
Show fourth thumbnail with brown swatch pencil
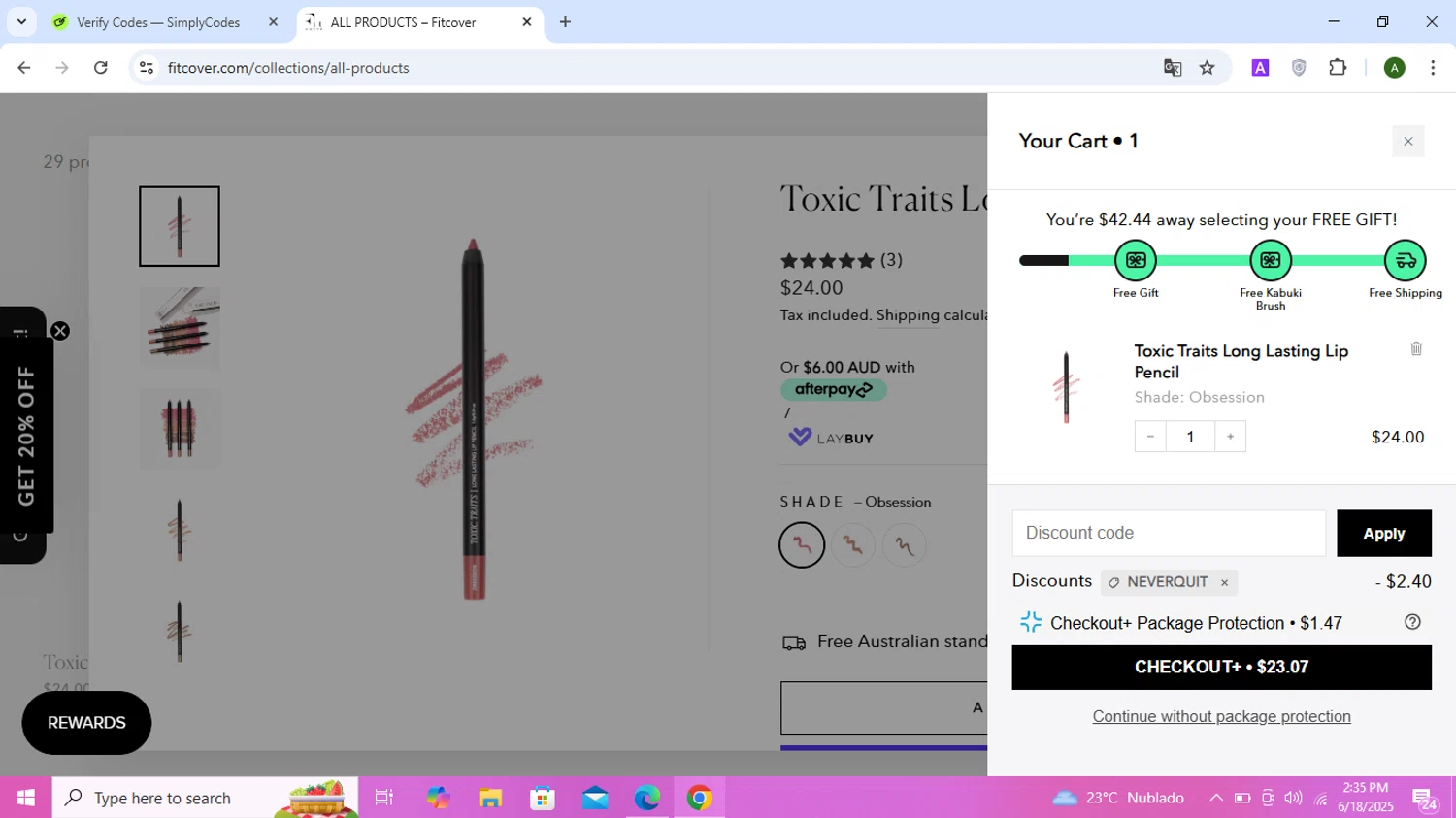(x=180, y=530)
